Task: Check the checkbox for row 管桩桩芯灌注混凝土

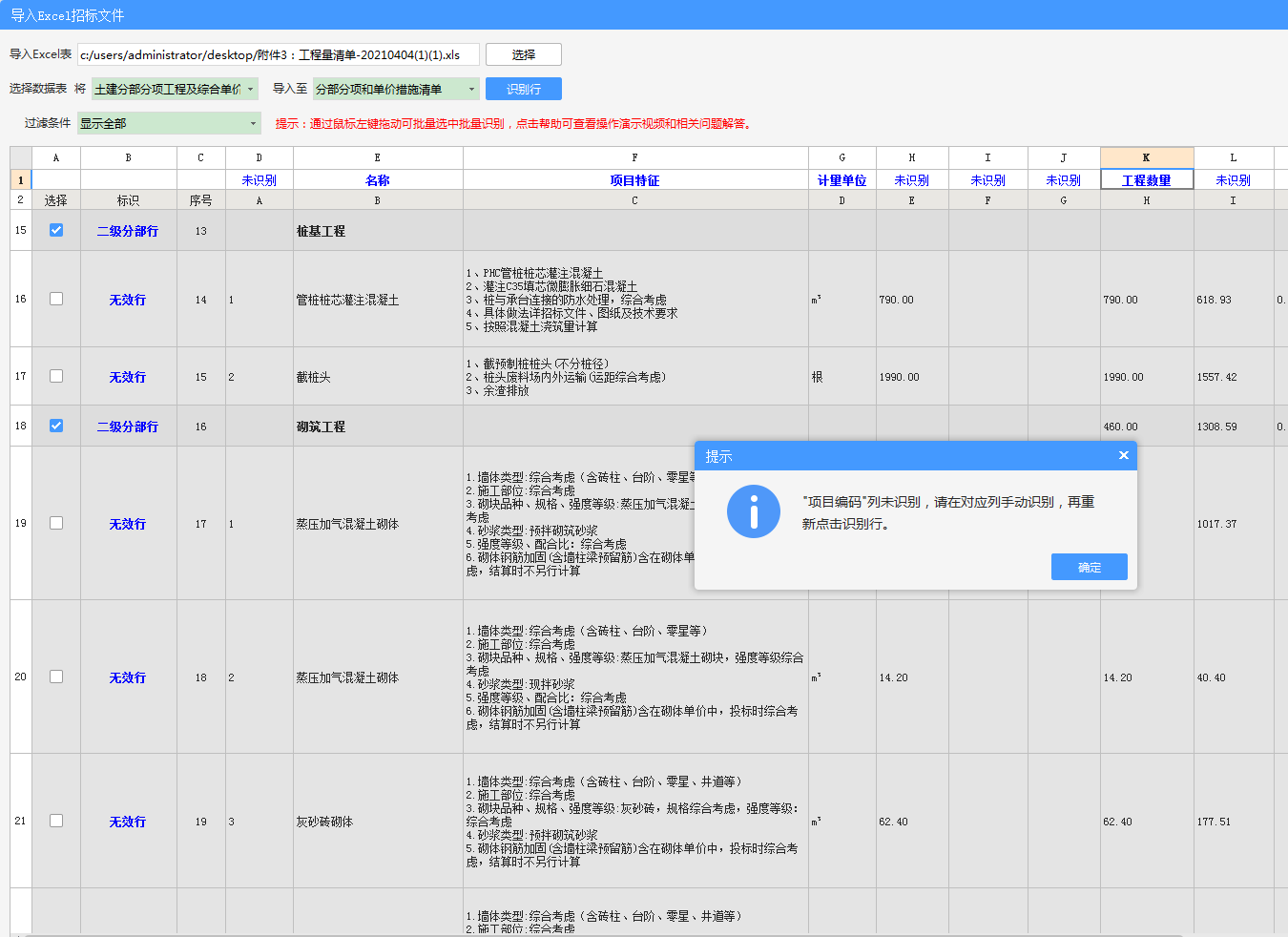Action: 56,299
